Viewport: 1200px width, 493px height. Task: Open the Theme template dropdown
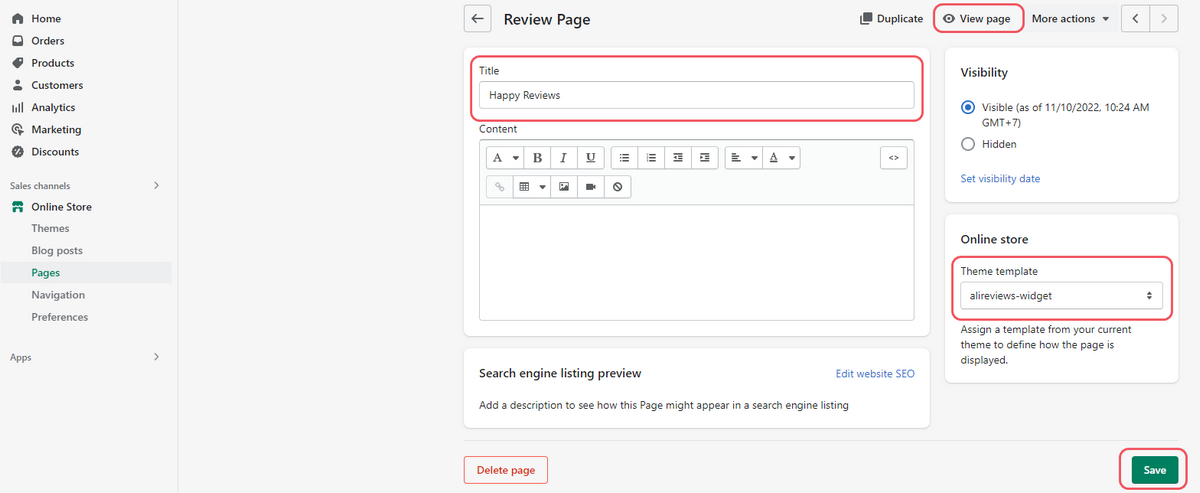(x=1060, y=296)
